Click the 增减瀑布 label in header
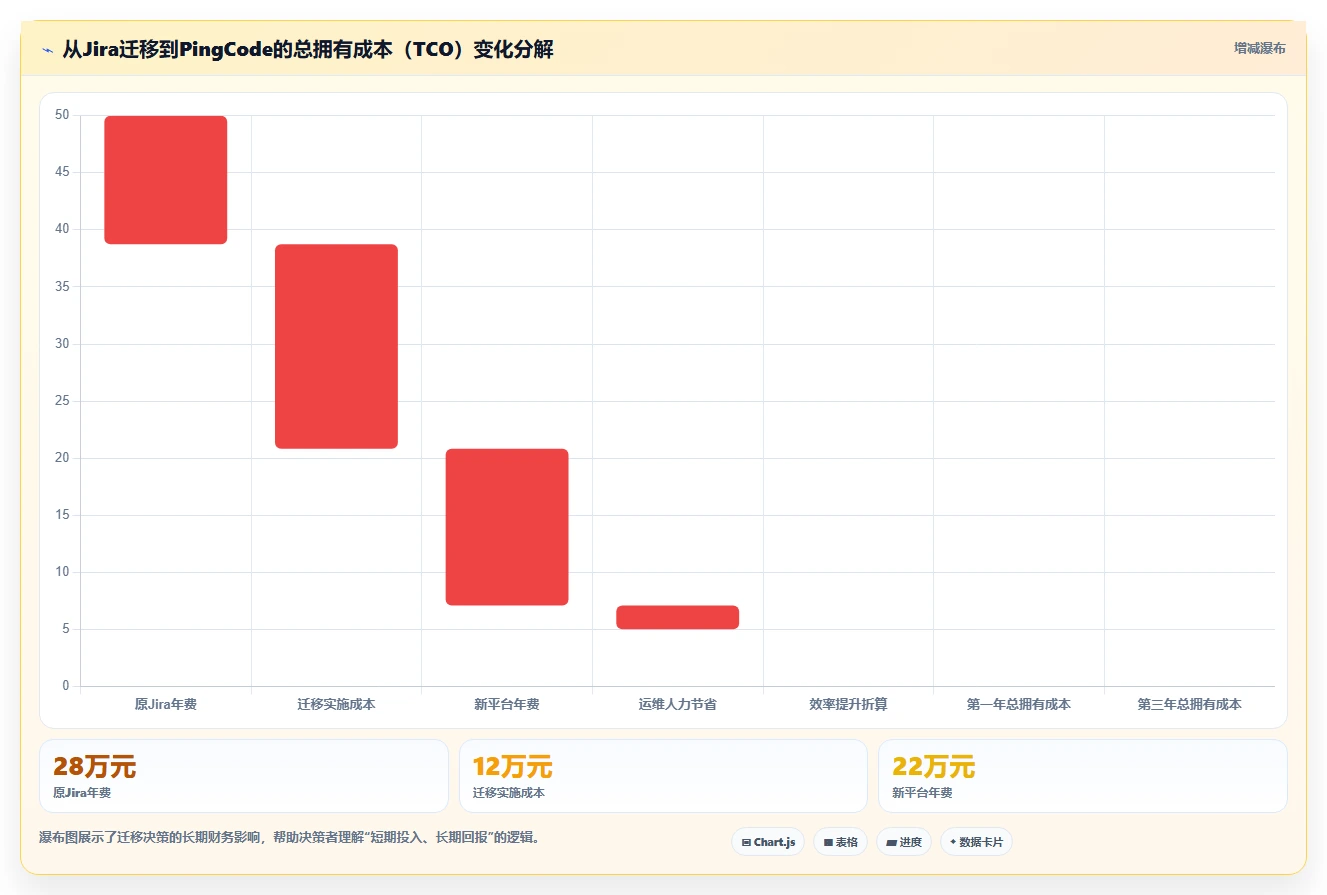The height and width of the screenshot is (895, 1327). [1260, 48]
